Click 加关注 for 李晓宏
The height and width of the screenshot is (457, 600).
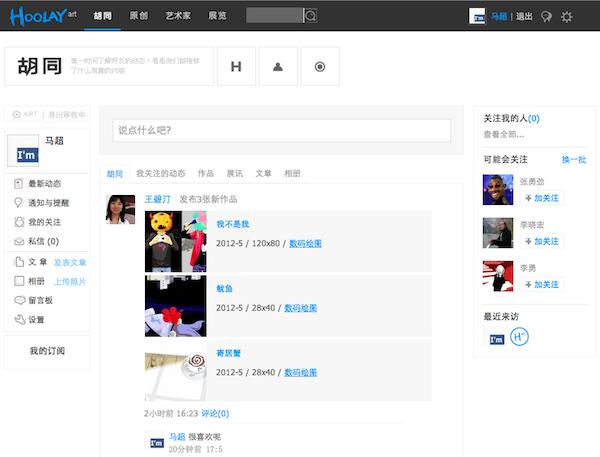click(x=542, y=242)
